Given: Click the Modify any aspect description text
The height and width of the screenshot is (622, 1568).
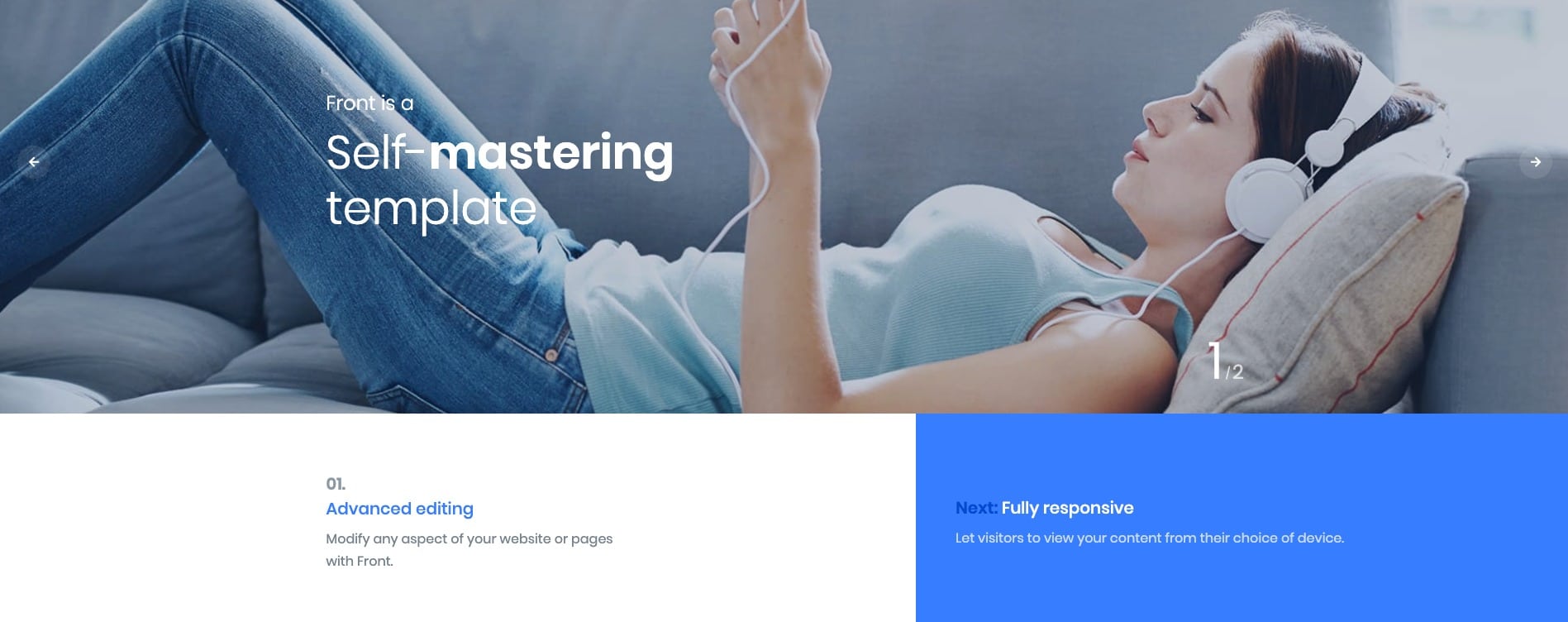Looking at the screenshot, I should [x=469, y=538].
